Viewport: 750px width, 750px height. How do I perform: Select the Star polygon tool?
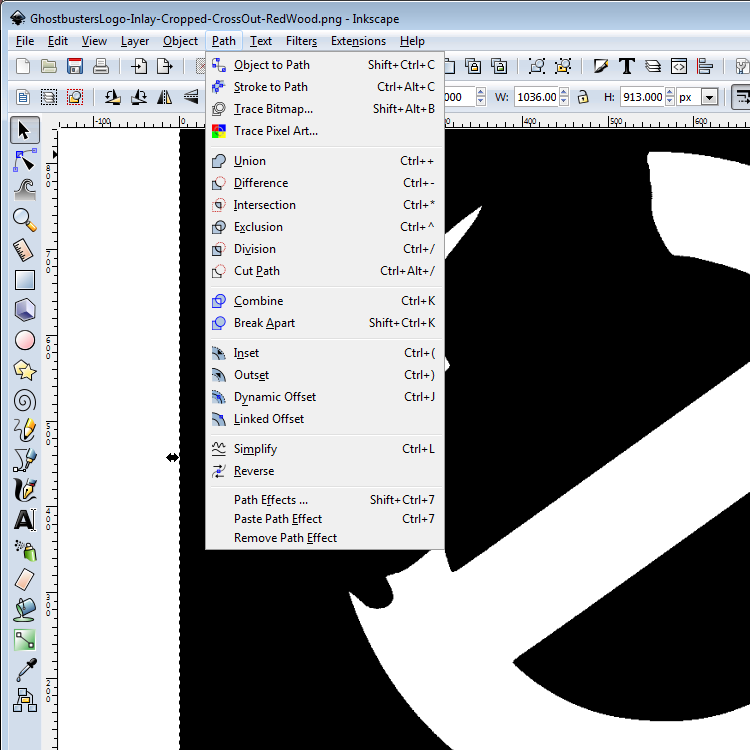(x=24, y=370)
